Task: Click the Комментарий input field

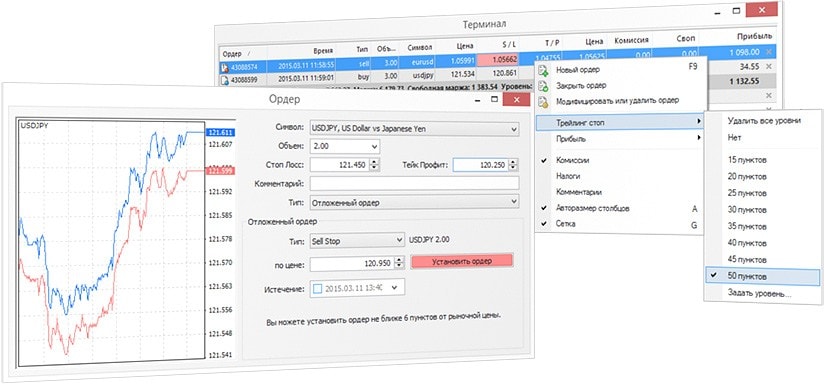Action: [414, 183]
